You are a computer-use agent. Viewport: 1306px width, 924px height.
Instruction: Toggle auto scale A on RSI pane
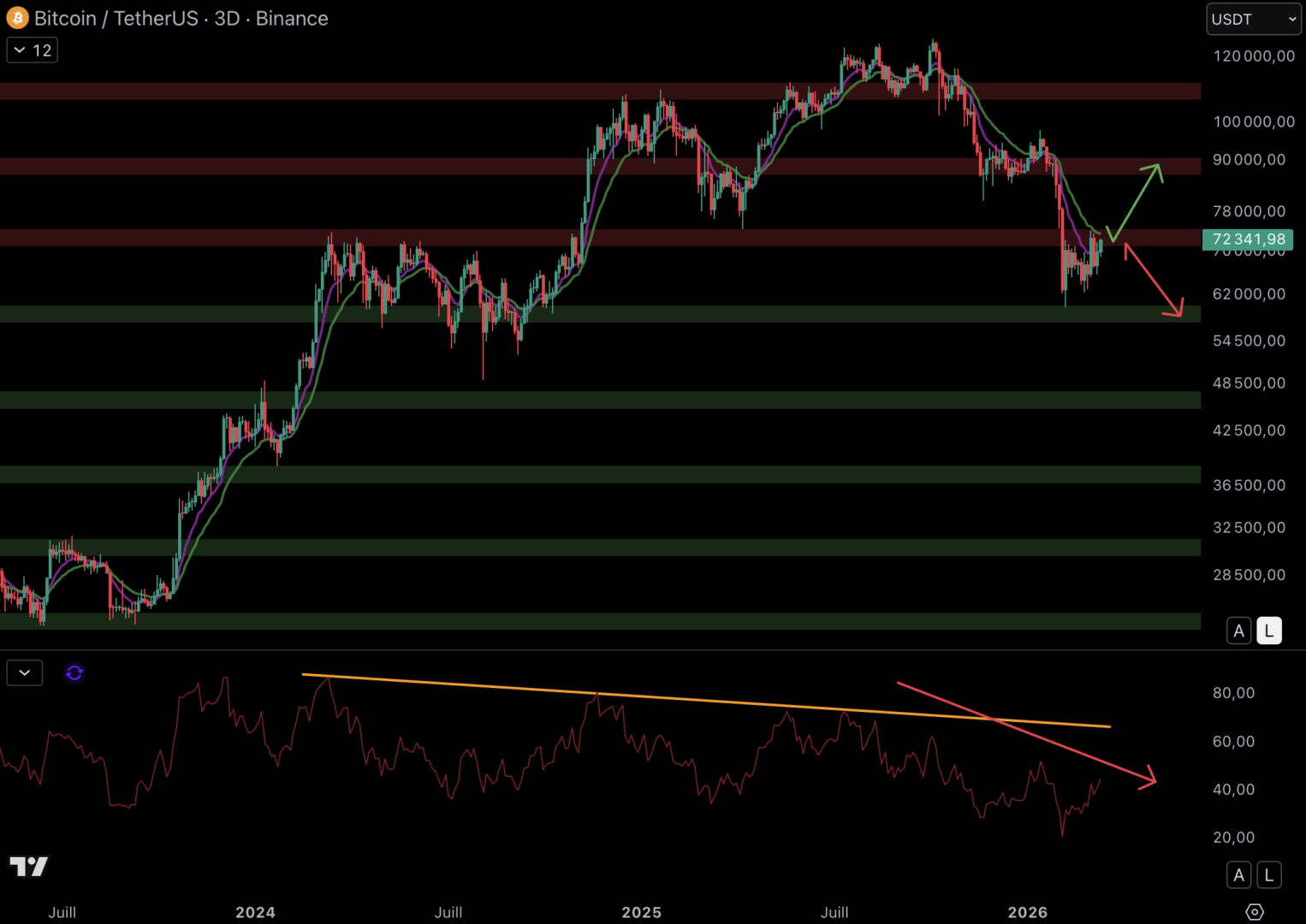pyautogui.click(x=1238, y=875)
